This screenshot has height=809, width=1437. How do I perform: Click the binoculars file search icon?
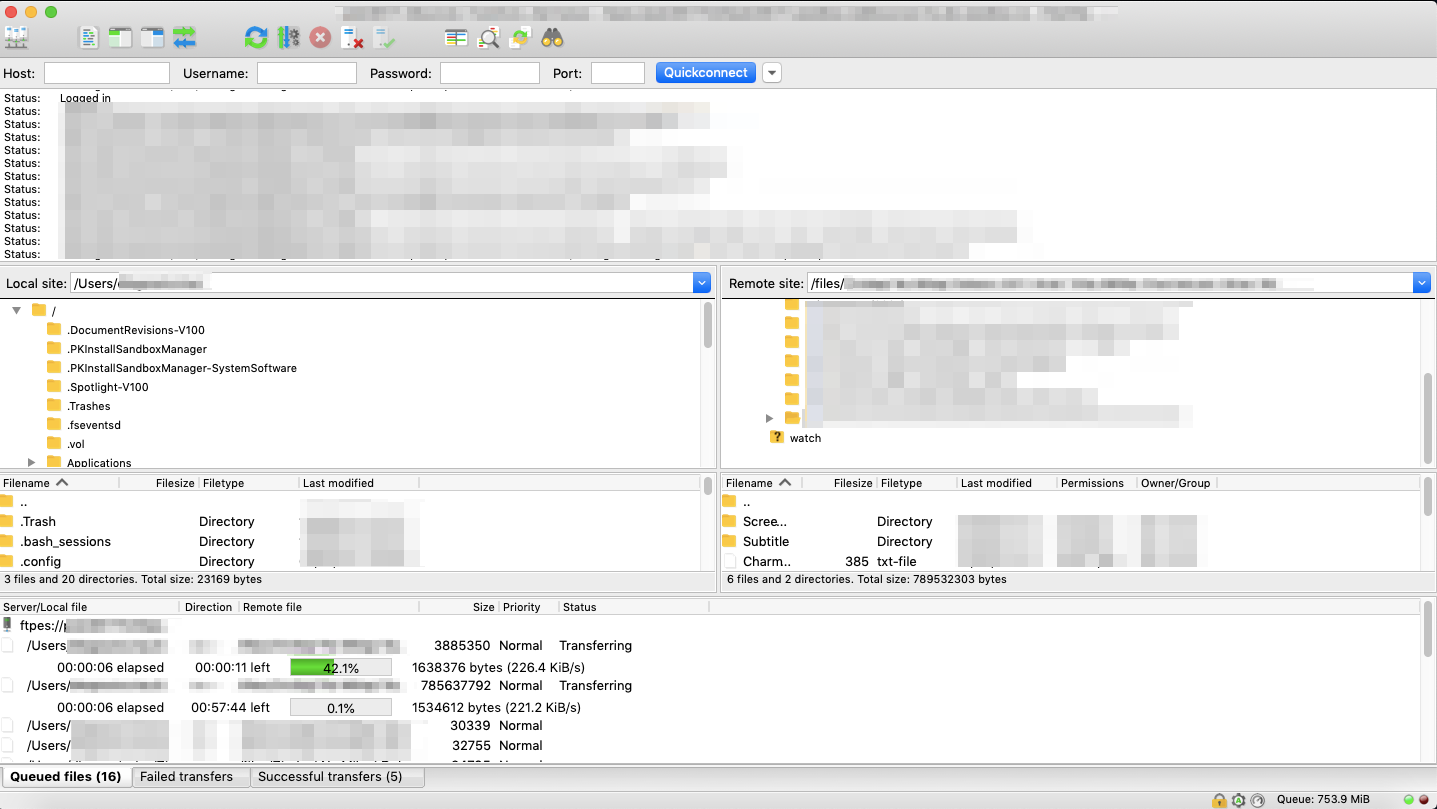pos(552,38)
